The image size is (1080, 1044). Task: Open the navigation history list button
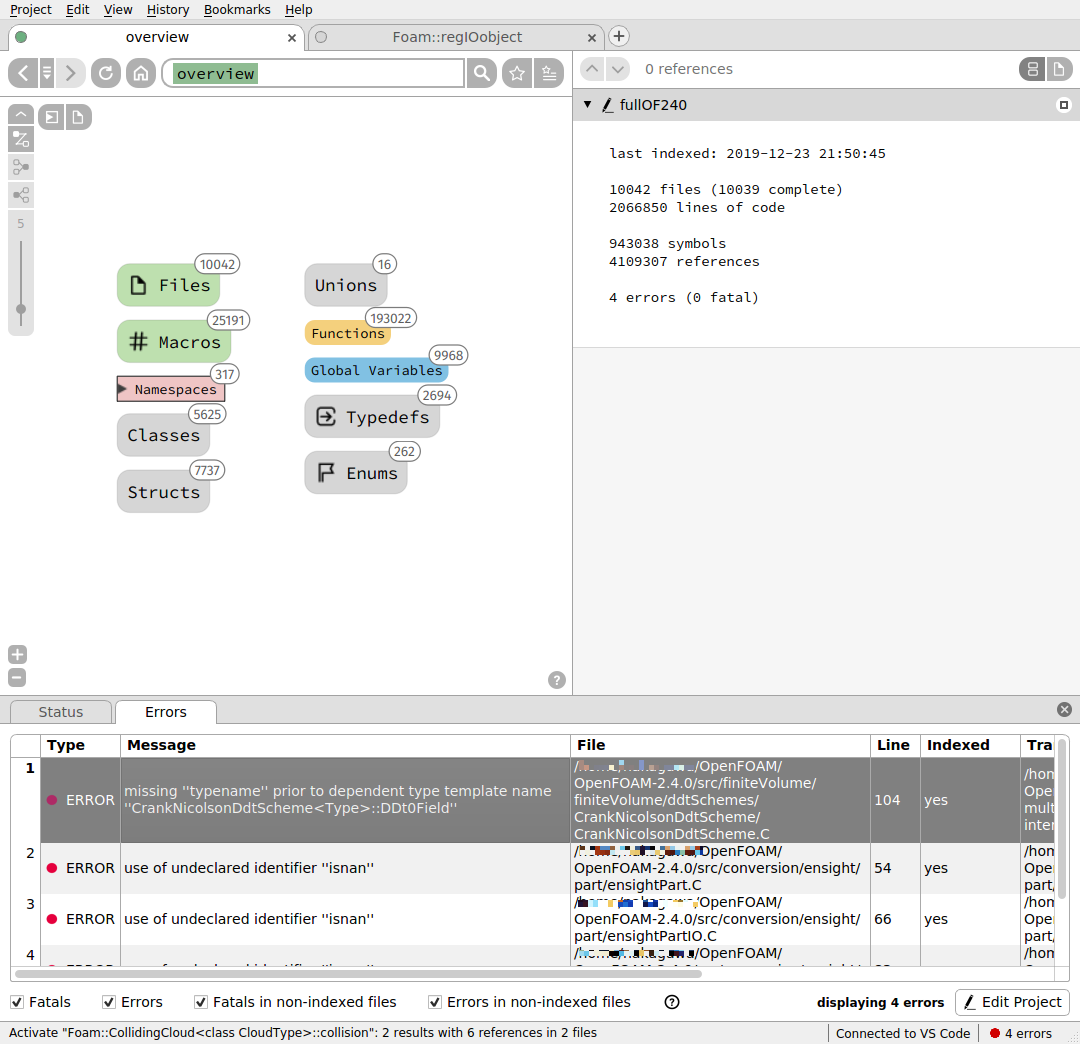point(47,72)
